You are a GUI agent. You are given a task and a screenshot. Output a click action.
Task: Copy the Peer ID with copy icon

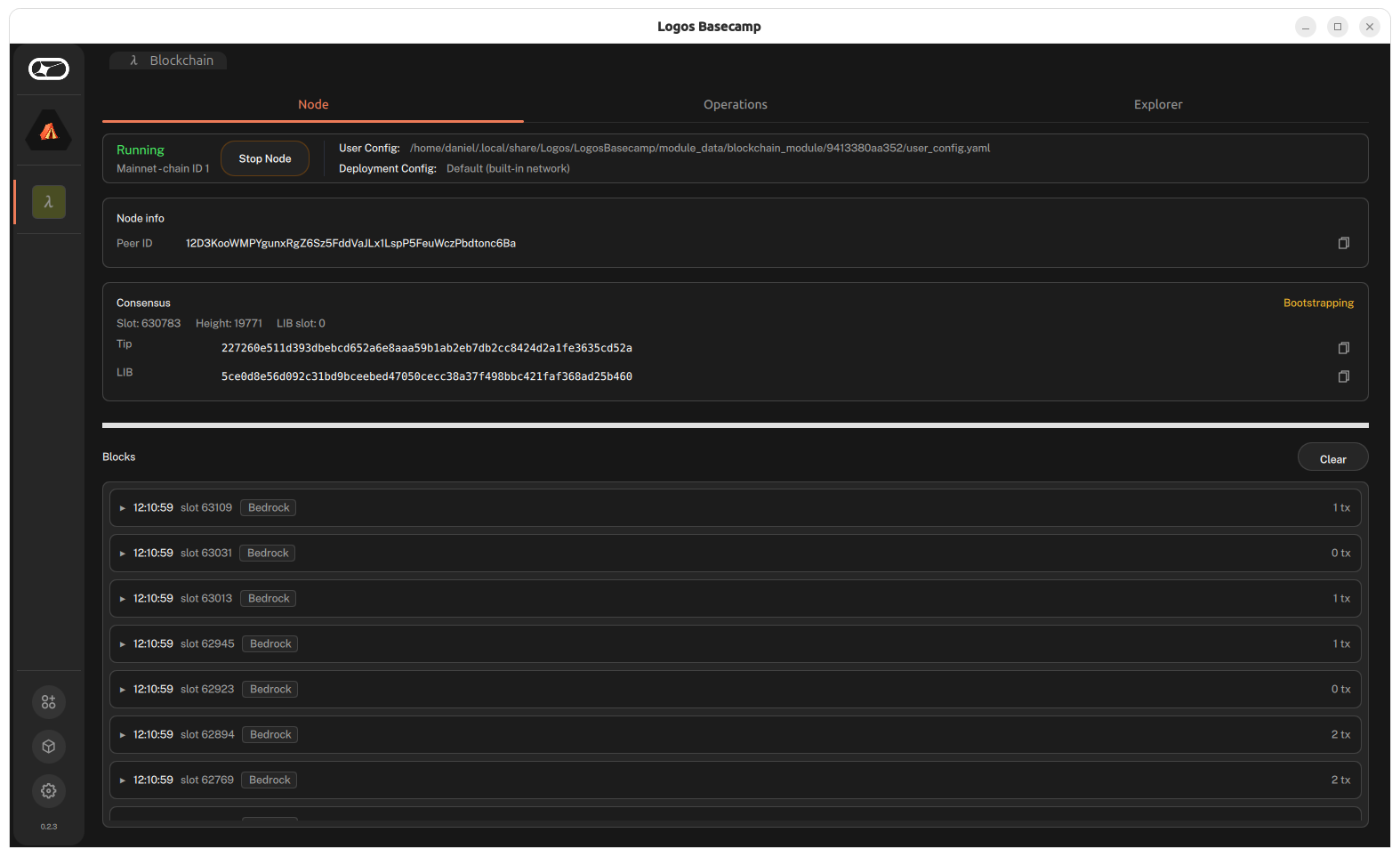click(1344, 243)
